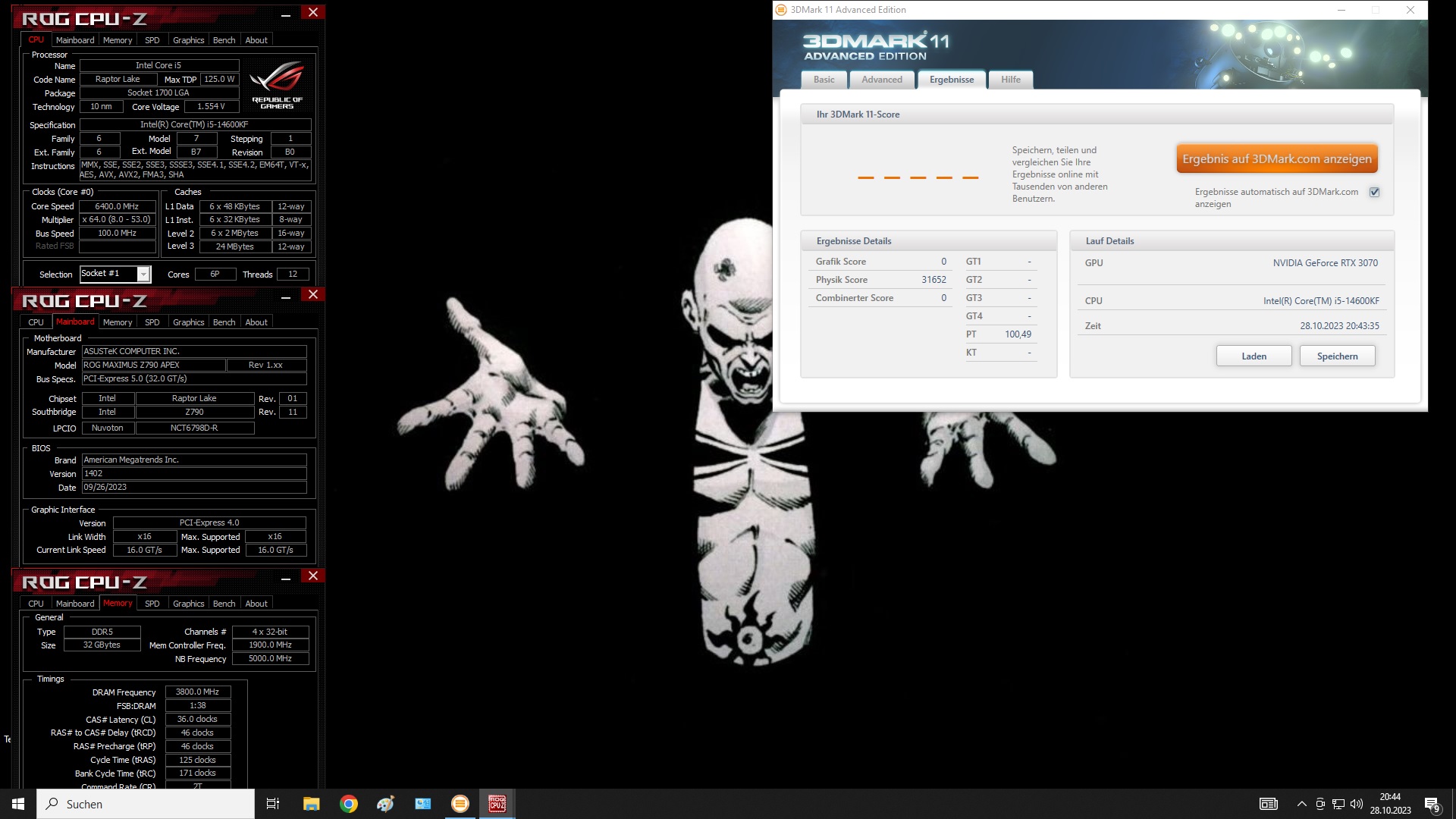Open About tab in top CPU-Z window

click(256, 40)
